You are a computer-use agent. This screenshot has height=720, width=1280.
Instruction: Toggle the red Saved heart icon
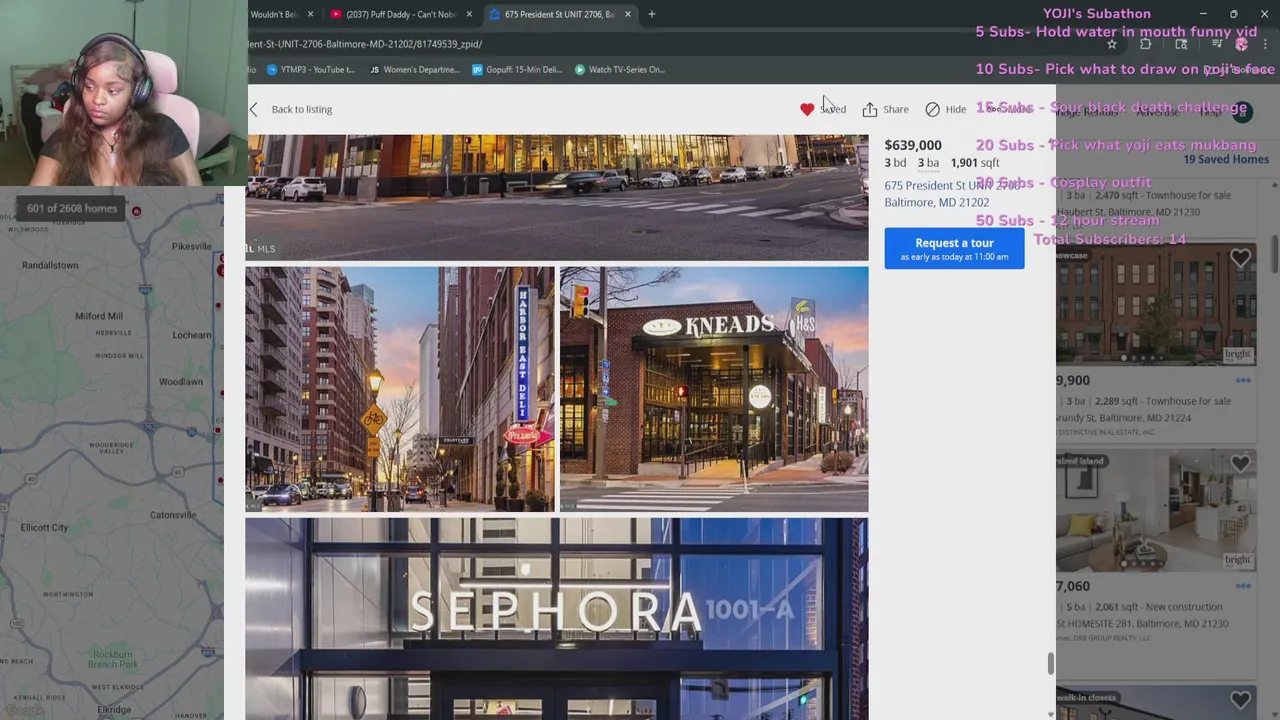pyautogui.click(x=807, y=109)
